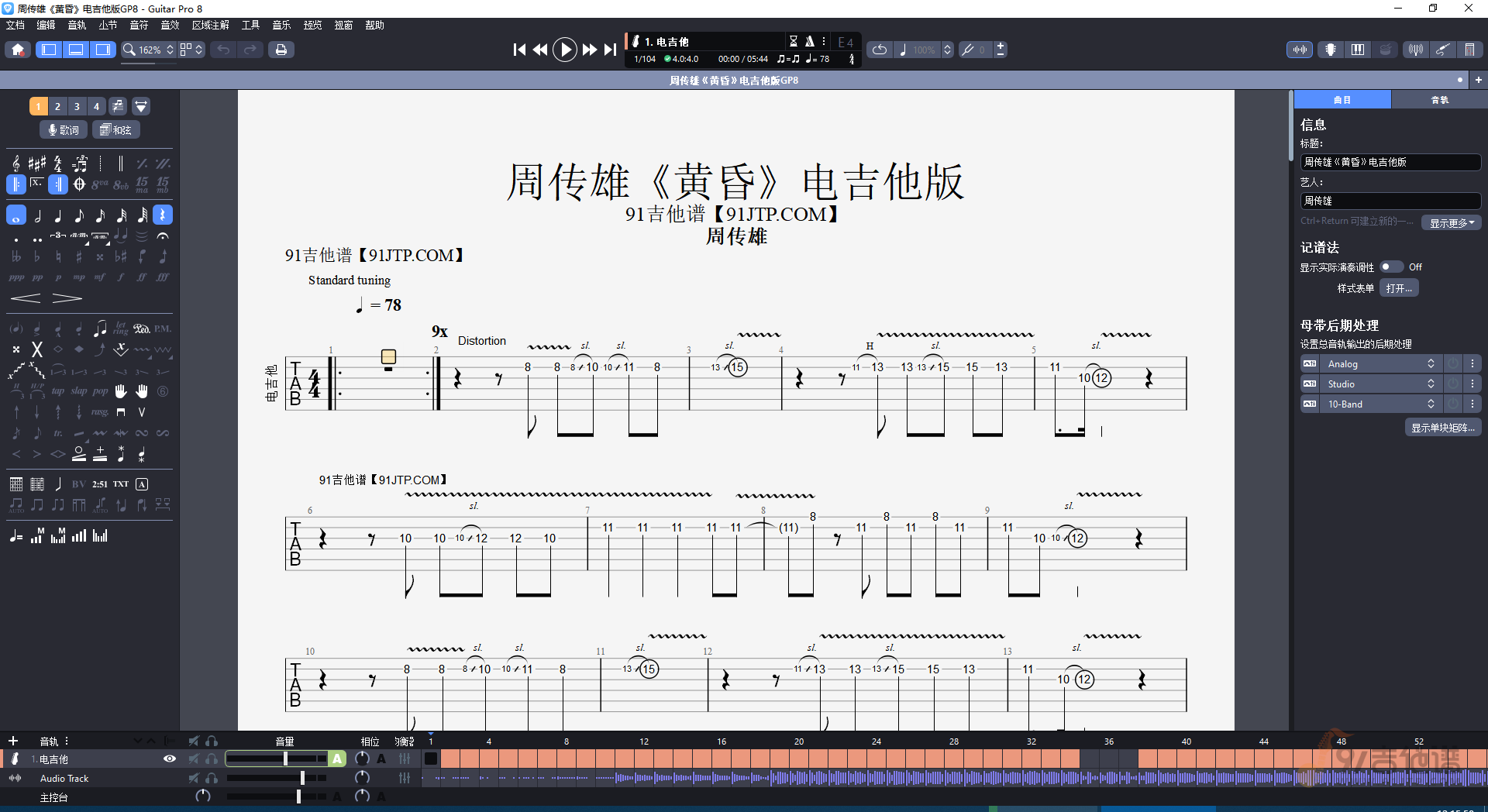
Task: Toggle display actual playing key switch
Action: [1391, 267]
